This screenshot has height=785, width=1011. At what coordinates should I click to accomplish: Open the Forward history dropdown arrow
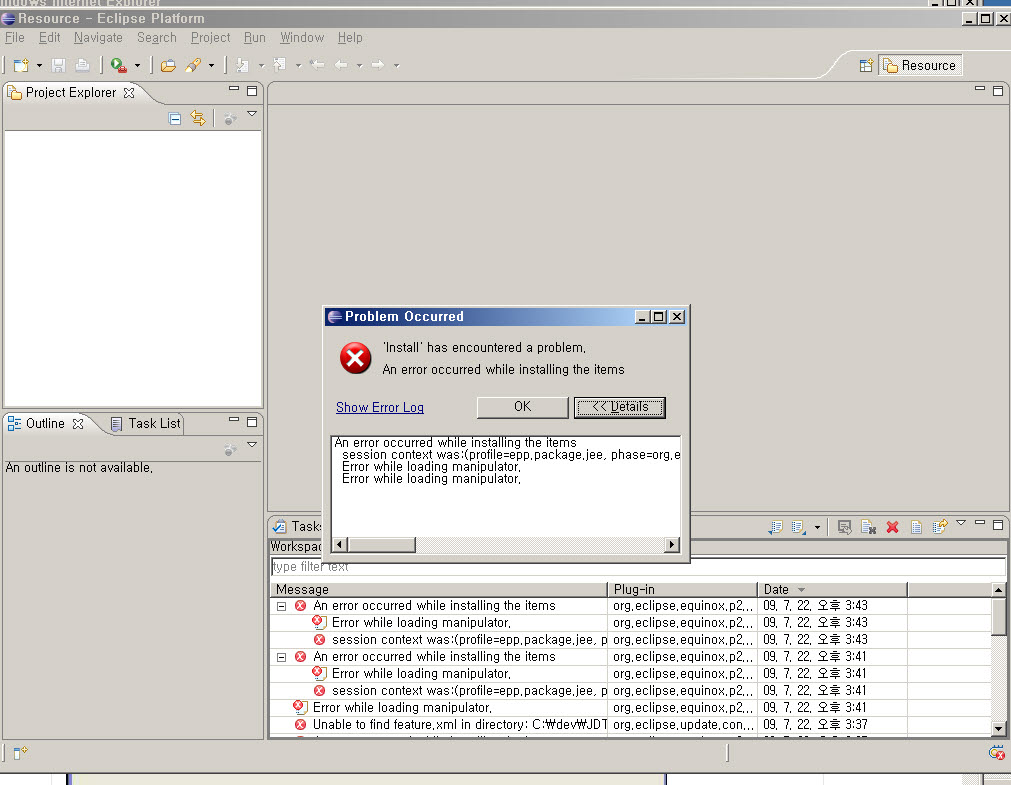397,66
